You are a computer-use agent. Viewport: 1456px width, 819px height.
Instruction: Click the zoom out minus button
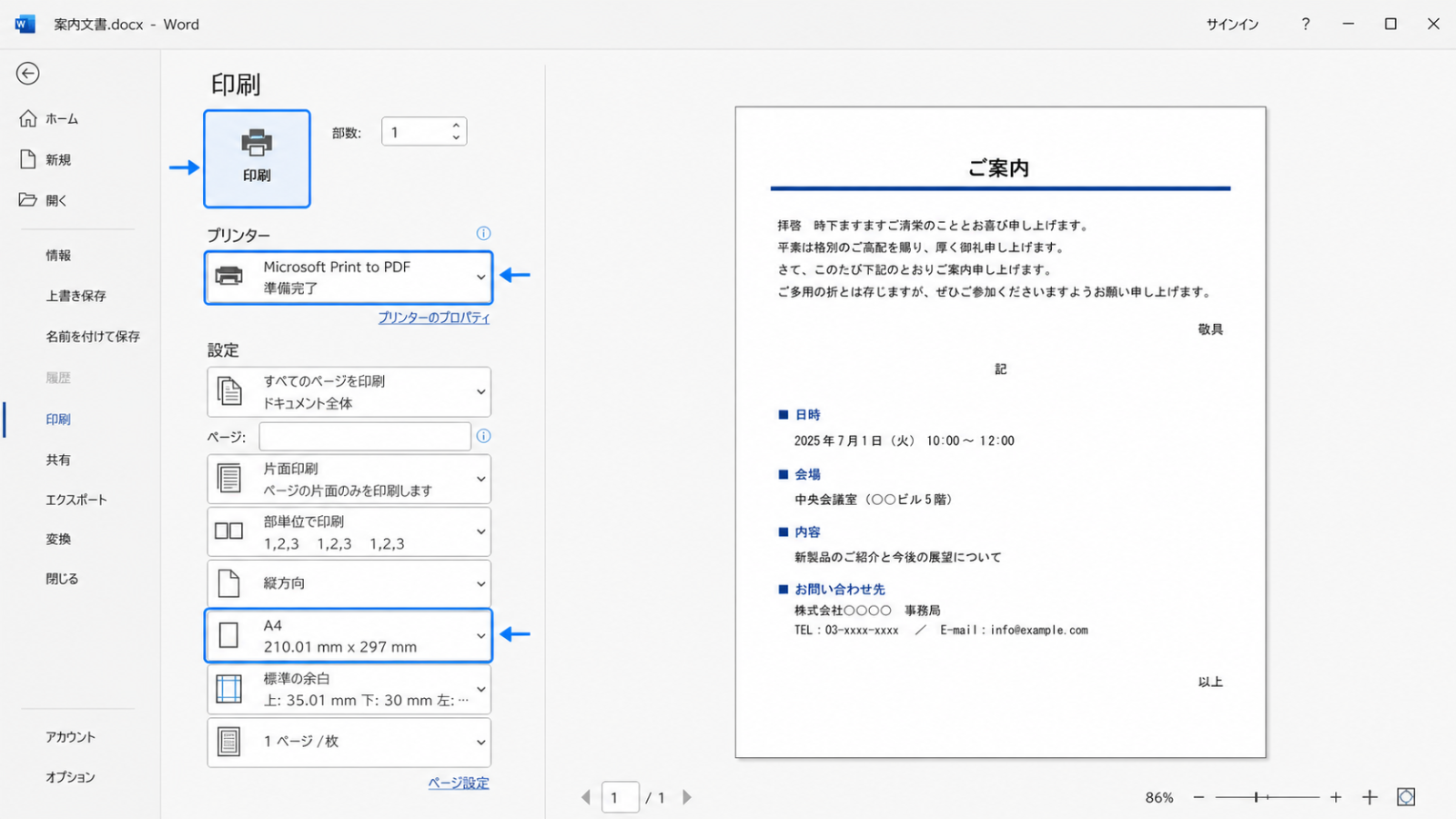pos(1198,797)
